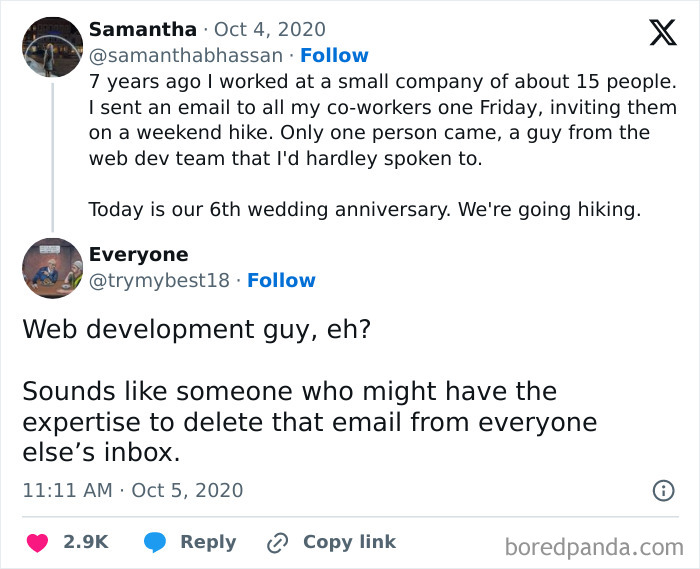This screenshot has height=569, width=700.
Task: Follow the @samanthabhassan account
Action: click(x=334, y=56)
